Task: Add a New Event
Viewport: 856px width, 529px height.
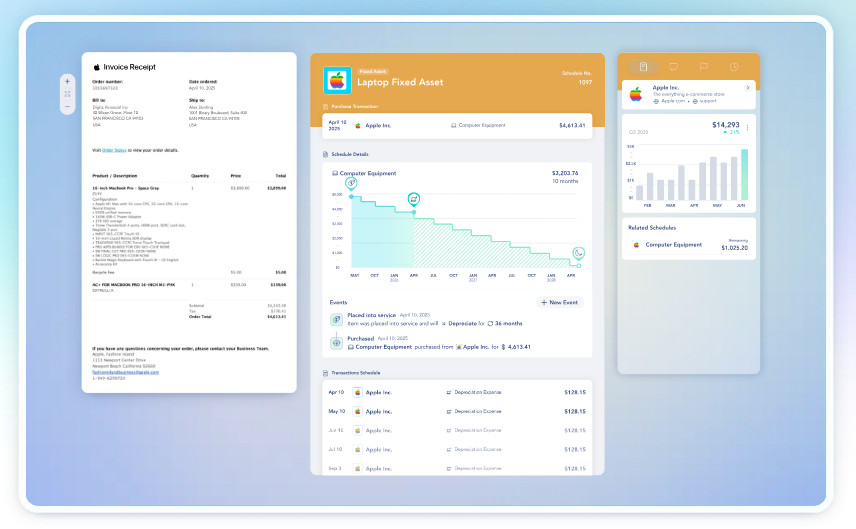Action: pyautogui.click(x=560, y=302)
